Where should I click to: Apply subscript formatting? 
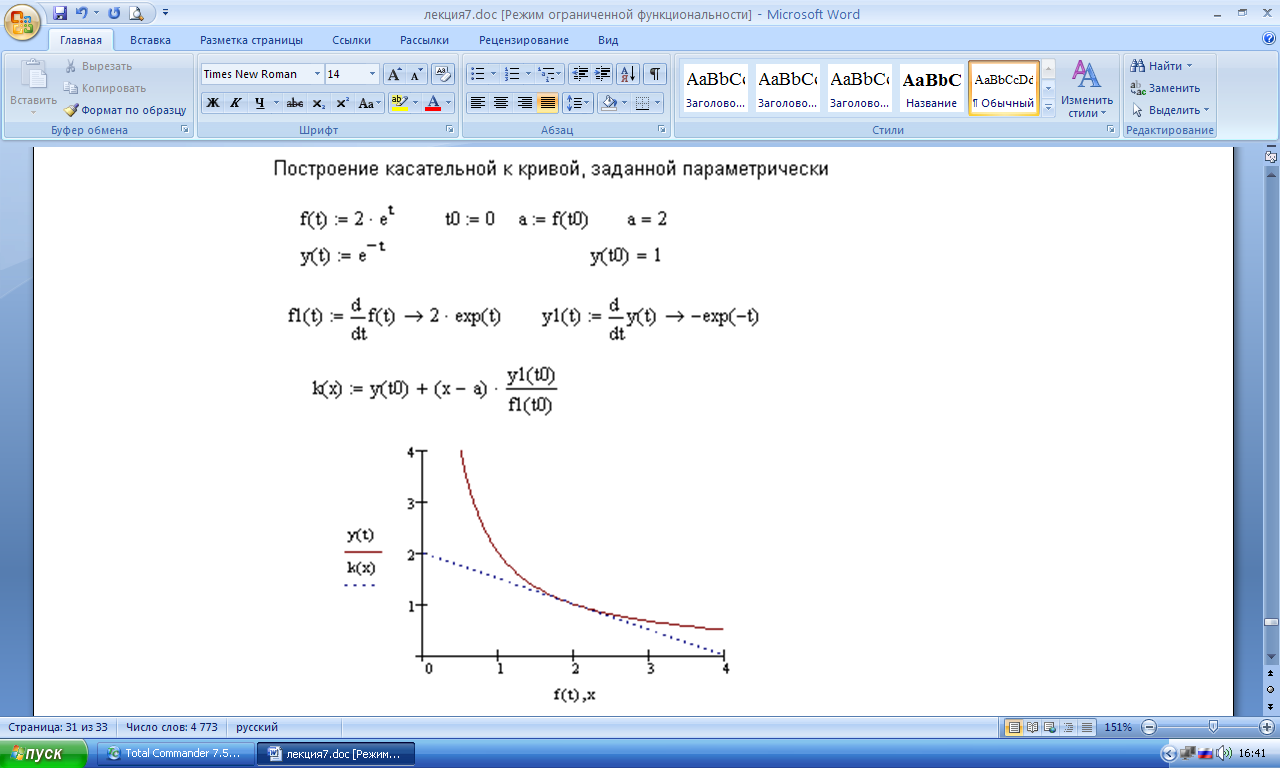(x=319, y=103)
